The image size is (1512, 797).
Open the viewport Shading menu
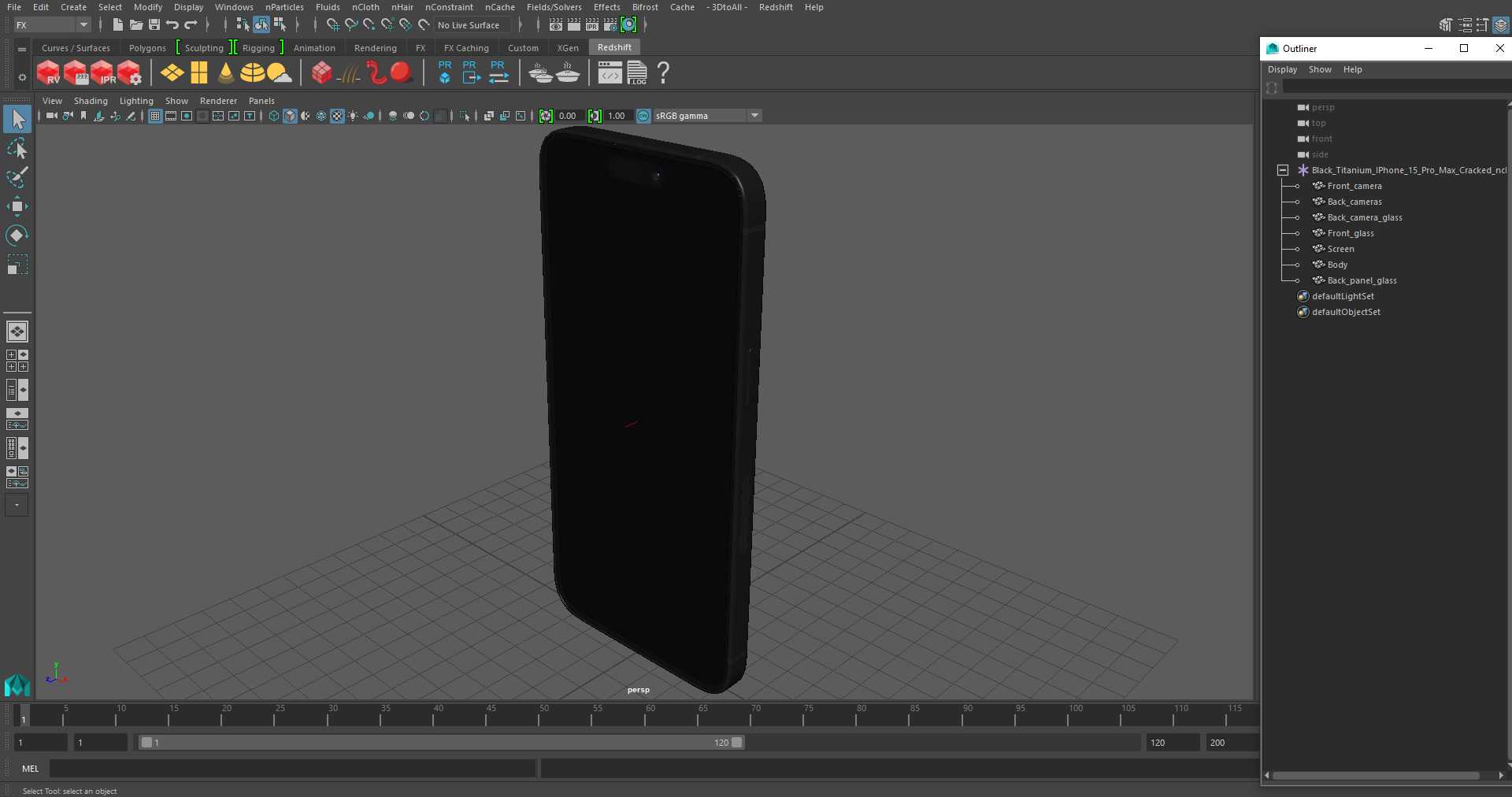tap(91, 101)
